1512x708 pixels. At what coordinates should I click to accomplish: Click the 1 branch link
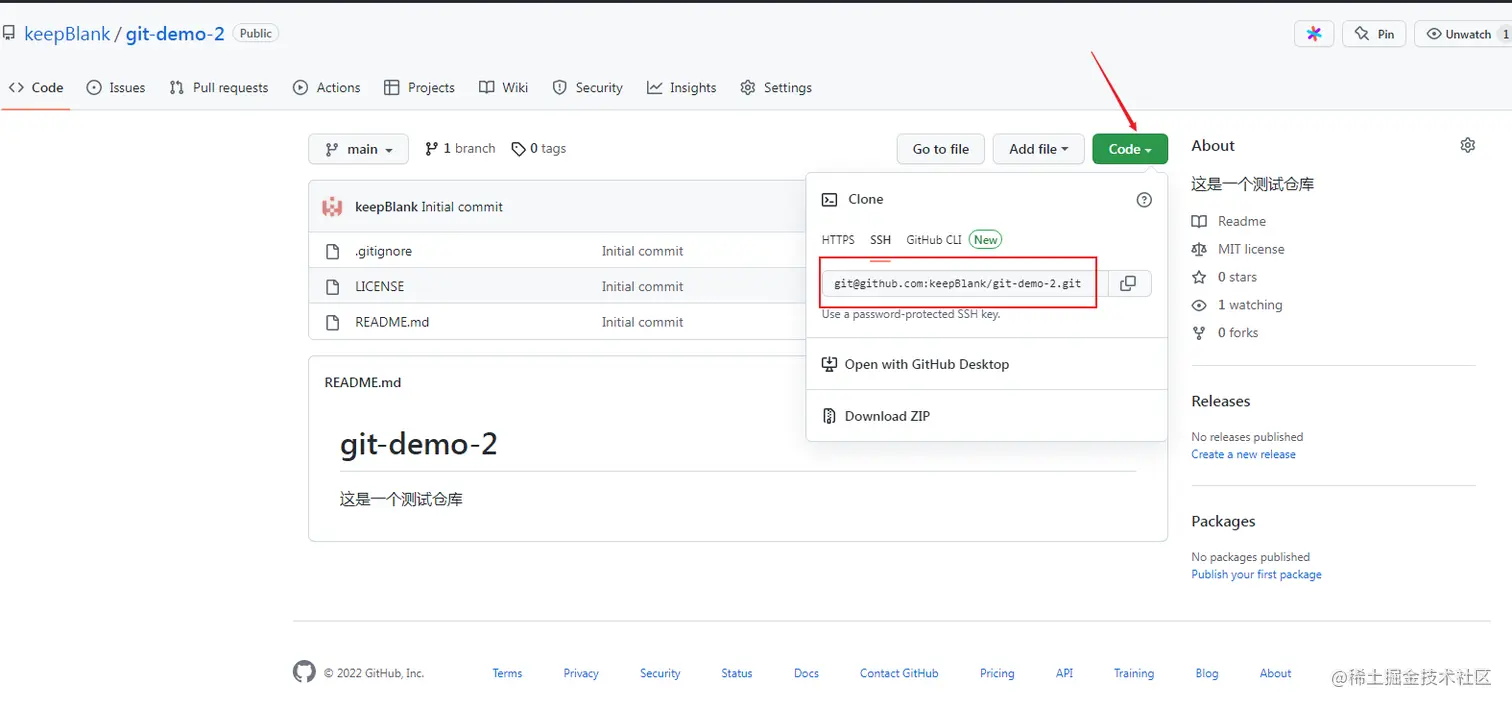click(x=460, y=149)
